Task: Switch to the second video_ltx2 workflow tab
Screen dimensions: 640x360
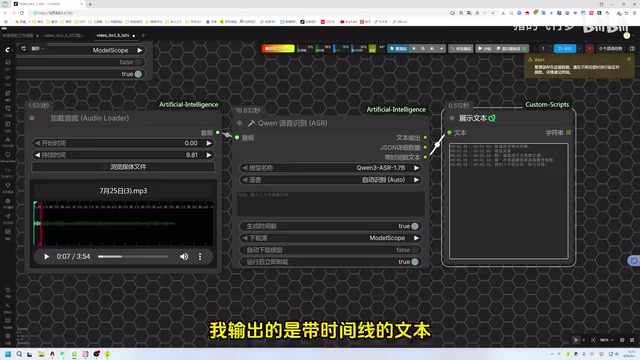Action: pyautogui.click(x=64, y=36)
